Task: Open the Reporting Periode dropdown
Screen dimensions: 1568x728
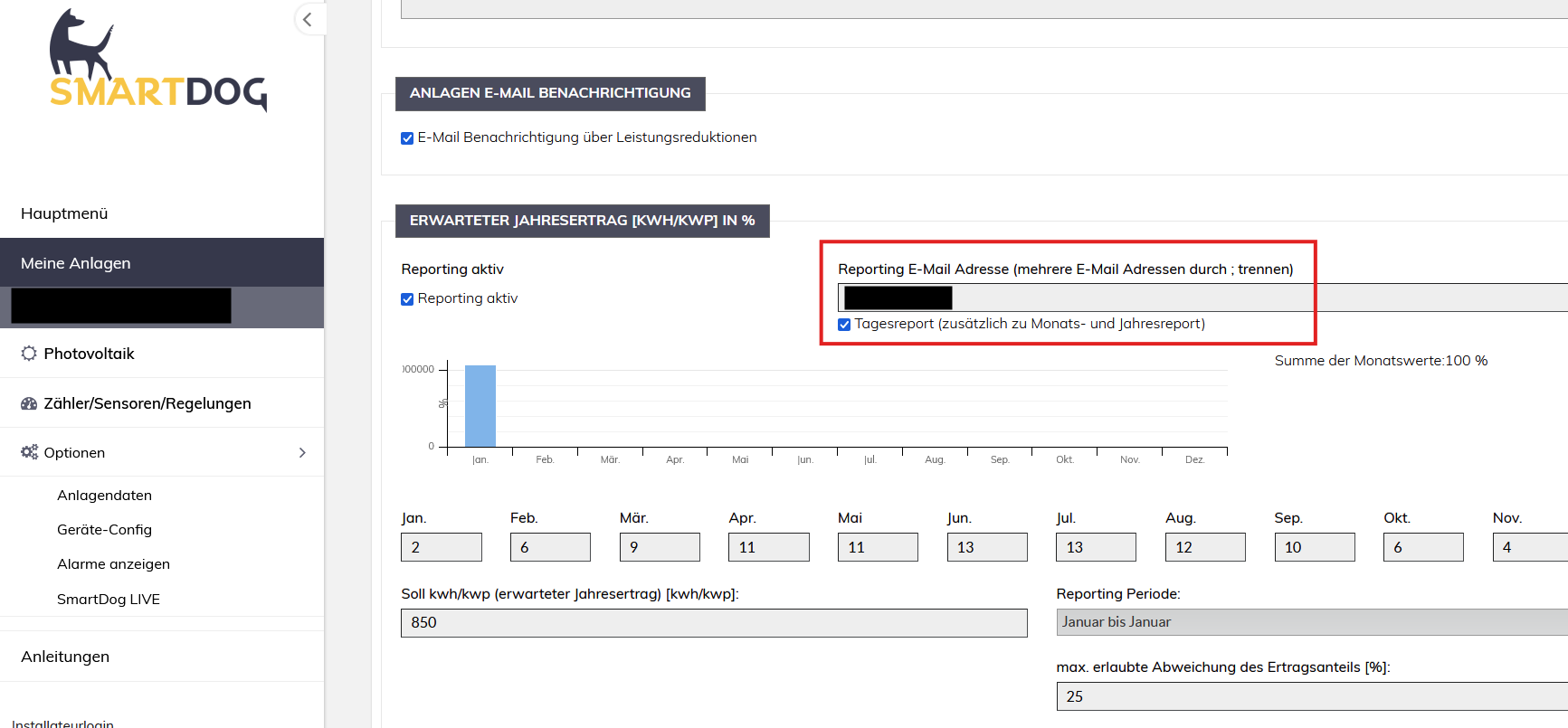Action: (1311, 622)
